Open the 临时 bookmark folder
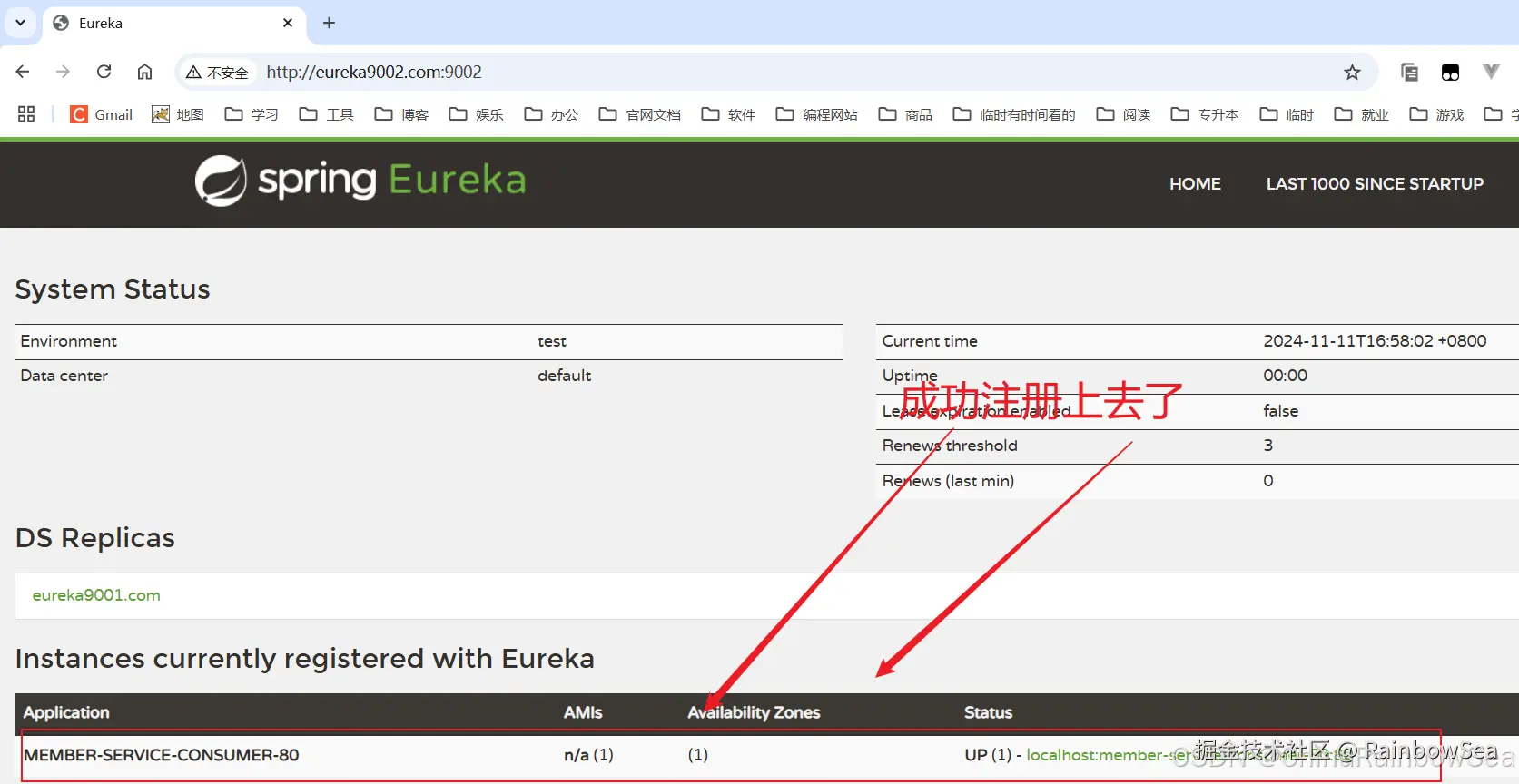The width and height of the screenshot is (1519, 784). (1287, 114)
